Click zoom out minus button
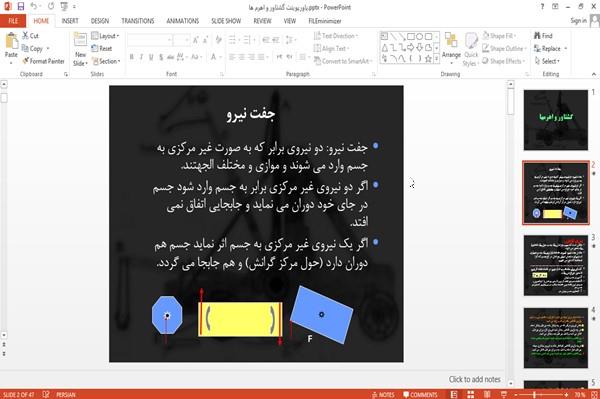This screenshot has height=399, width=600. [x=516, y=394]
